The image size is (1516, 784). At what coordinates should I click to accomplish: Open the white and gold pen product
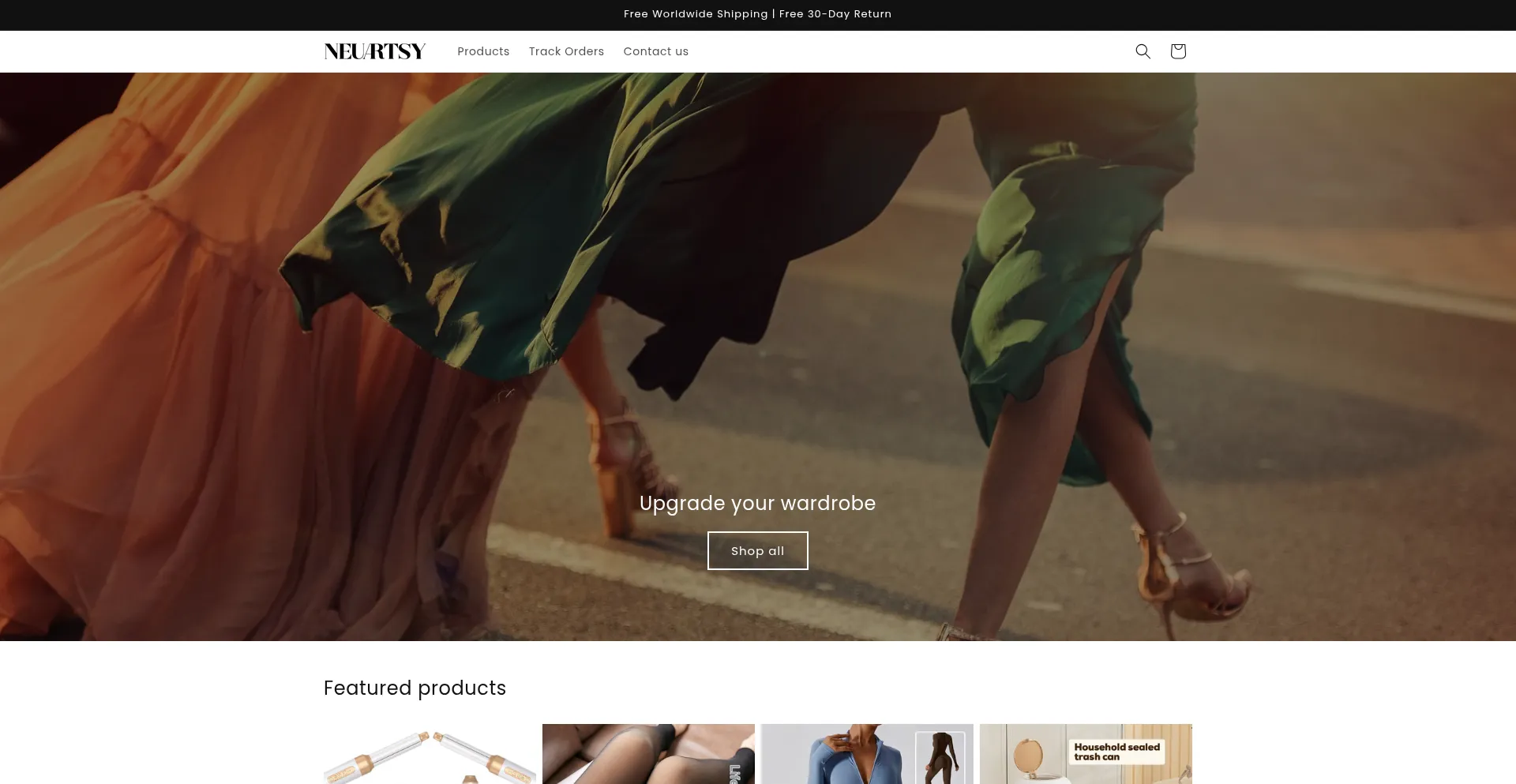[430, 754]
